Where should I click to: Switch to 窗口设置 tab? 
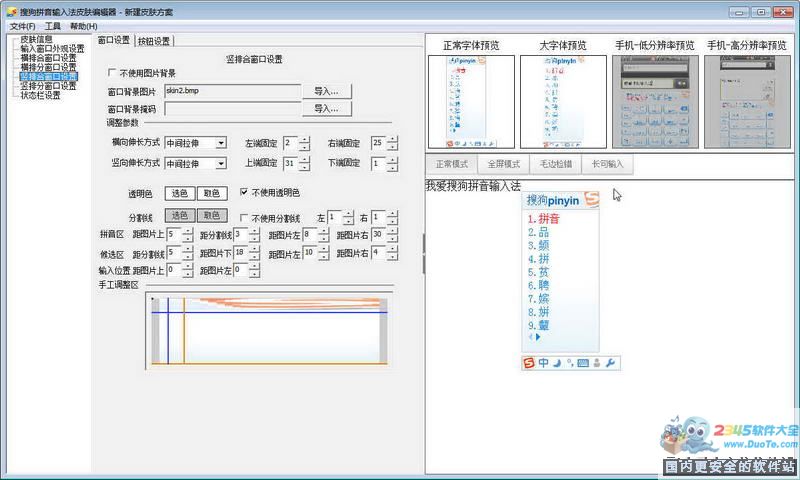coord(113,40)
